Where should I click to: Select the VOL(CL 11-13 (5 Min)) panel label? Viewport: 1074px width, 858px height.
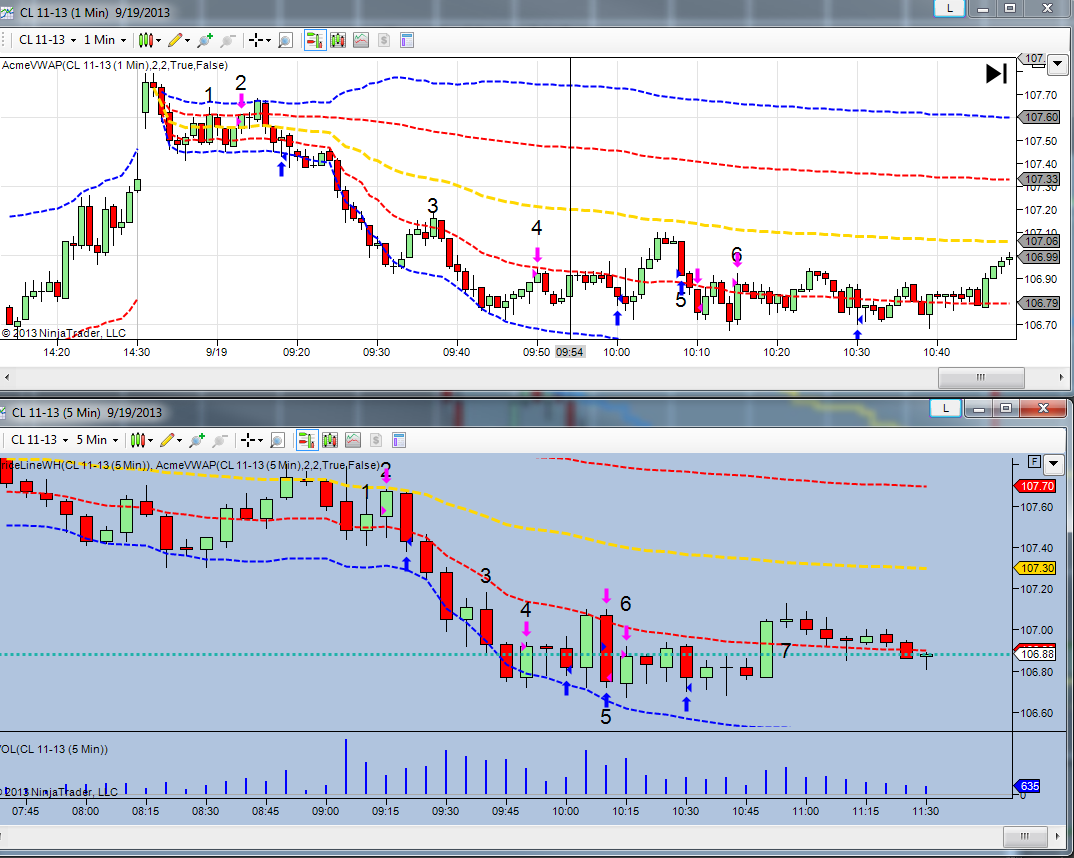pos(54,748)
